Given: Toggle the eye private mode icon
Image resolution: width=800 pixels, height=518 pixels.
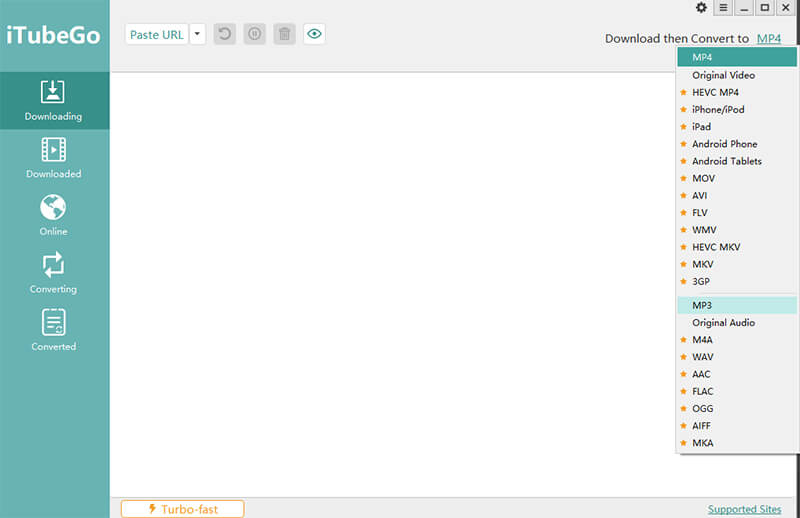Looking at the screenshot, I should [x=314, y=34].
